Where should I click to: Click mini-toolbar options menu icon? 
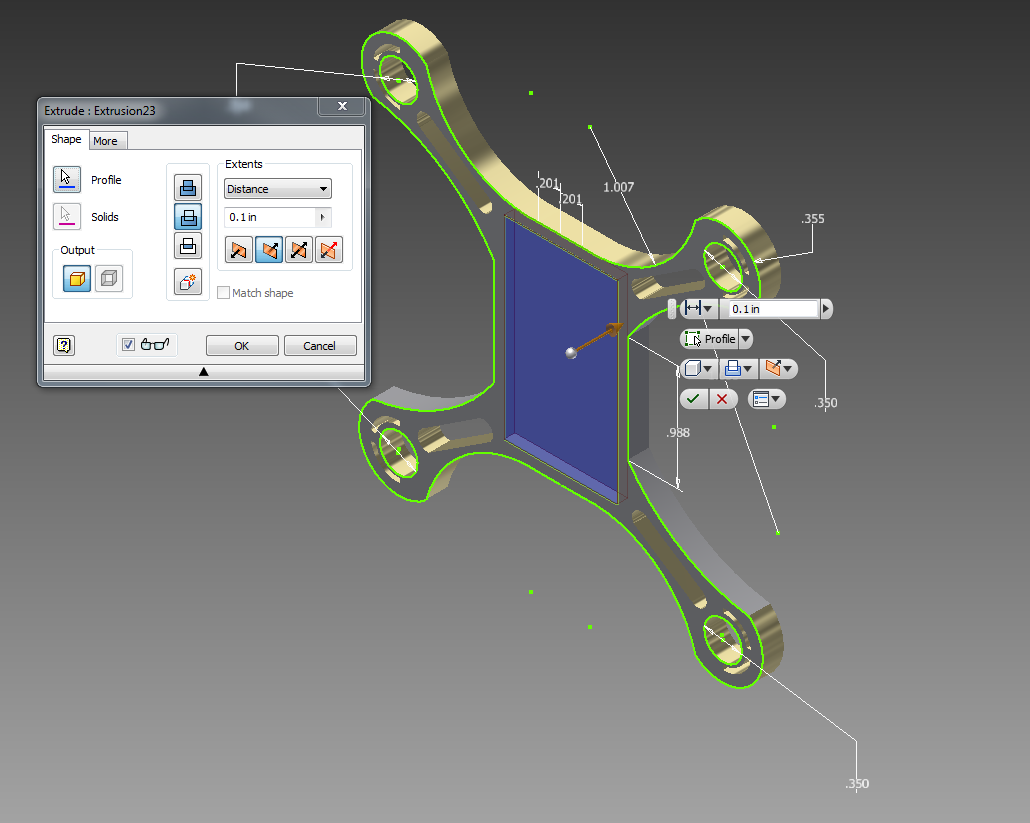(x=761, y=399)
